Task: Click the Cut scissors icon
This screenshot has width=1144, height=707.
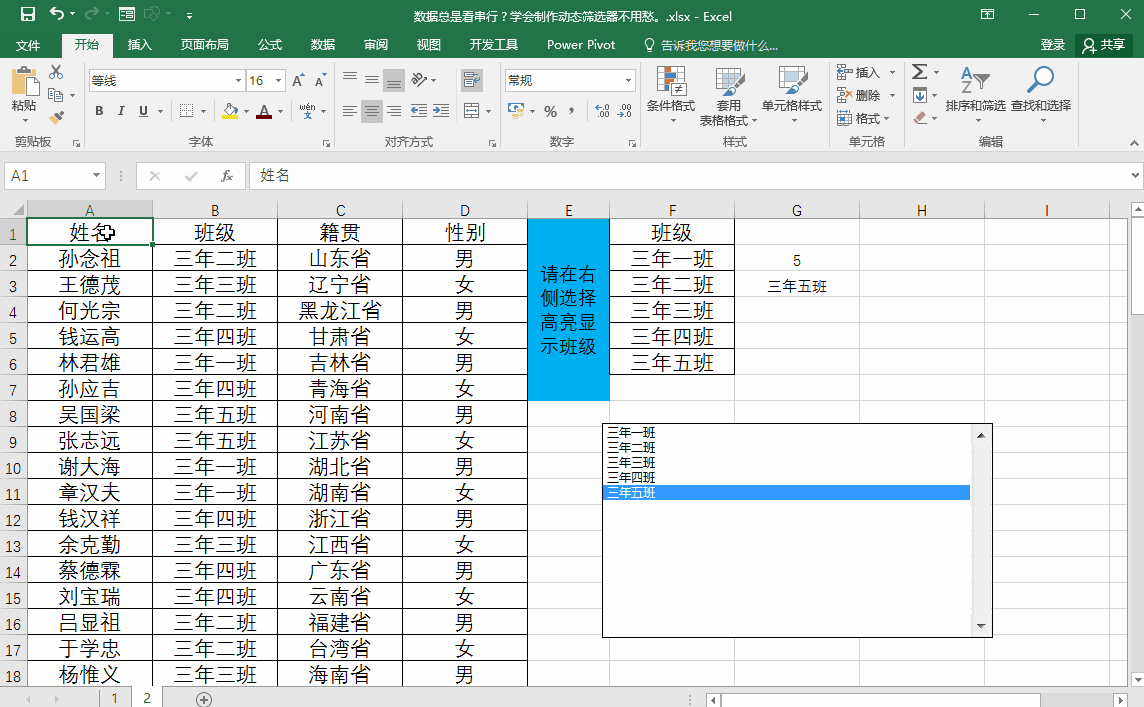Action: point(56,72)
